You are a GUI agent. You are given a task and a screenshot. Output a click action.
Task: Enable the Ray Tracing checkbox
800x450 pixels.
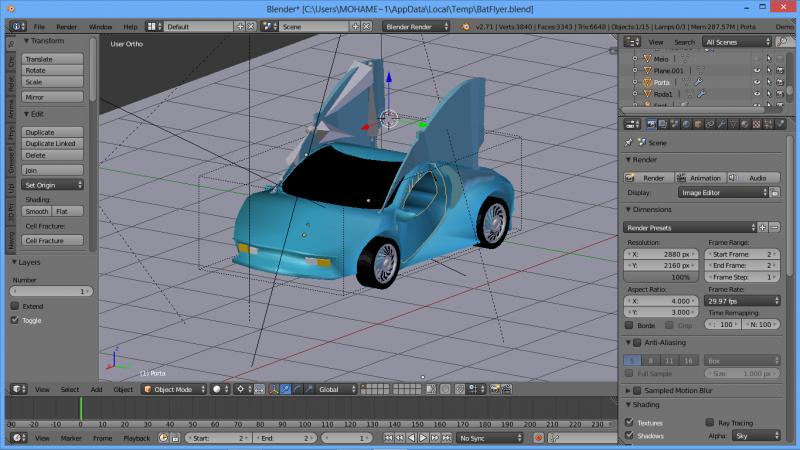coord(710,423)
